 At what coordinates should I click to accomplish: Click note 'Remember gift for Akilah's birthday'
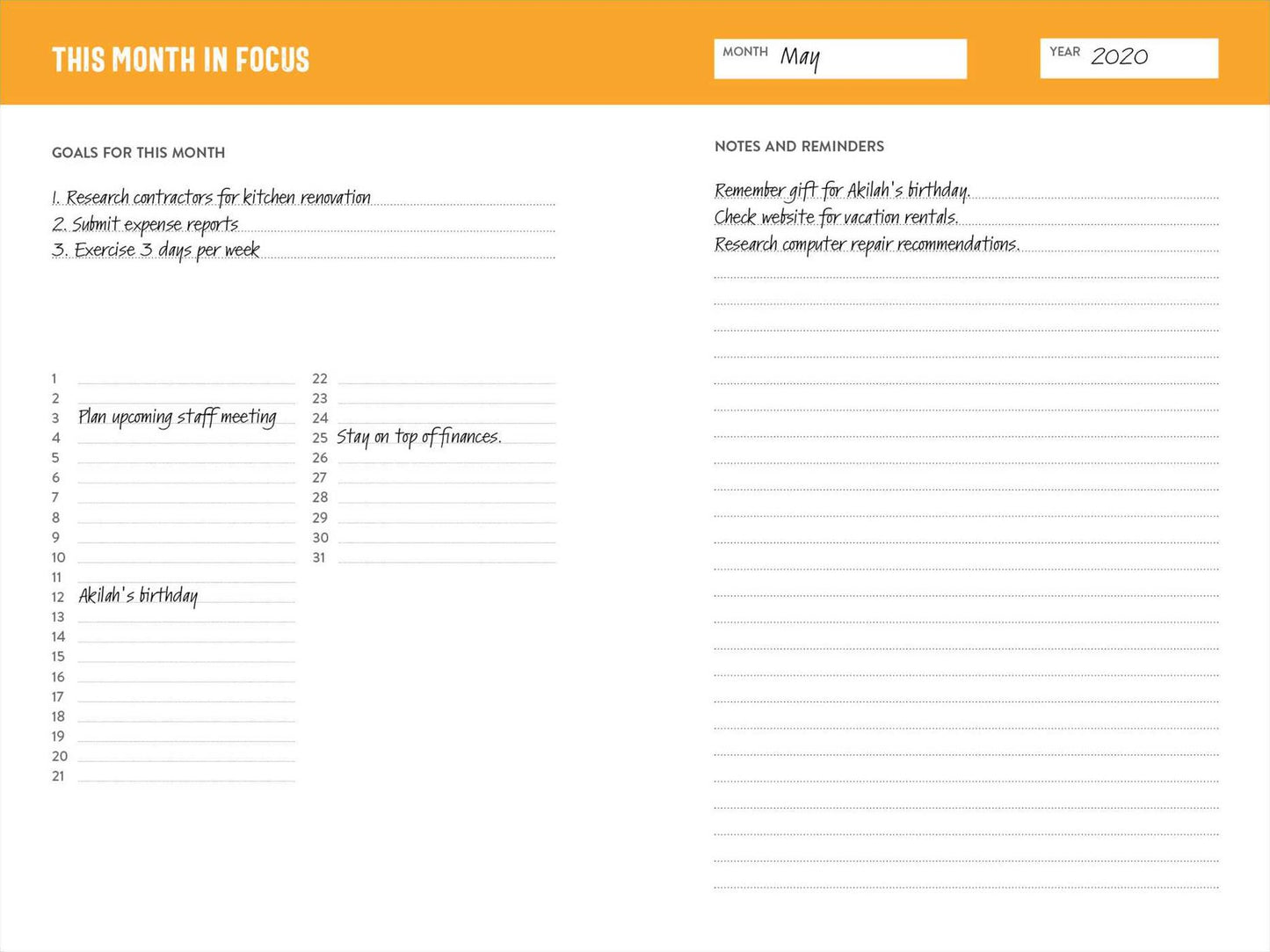point(842,190)
